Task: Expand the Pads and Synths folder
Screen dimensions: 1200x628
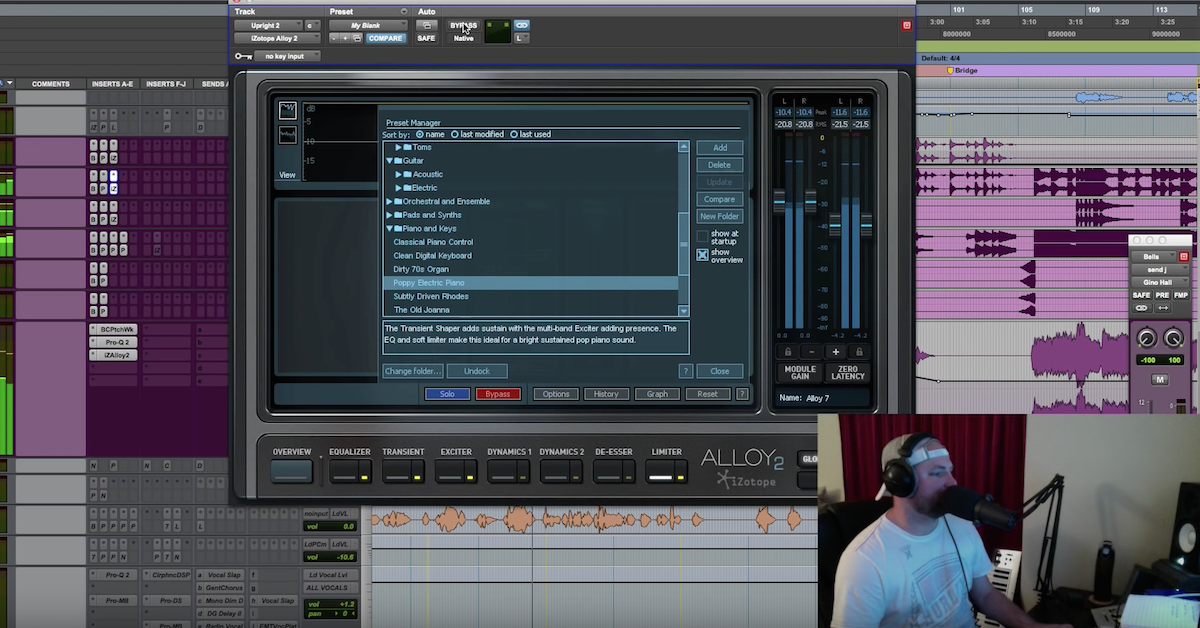Action: tap(389, 215)
